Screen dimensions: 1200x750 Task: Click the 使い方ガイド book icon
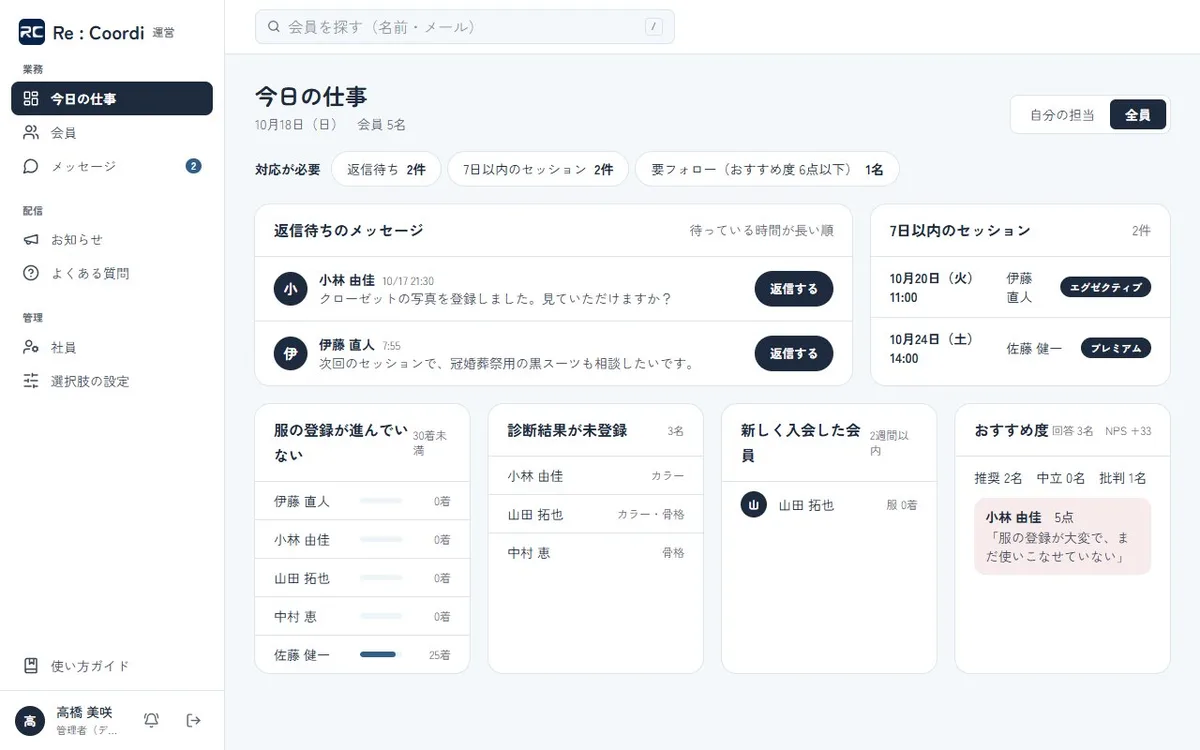click(31, 666)
